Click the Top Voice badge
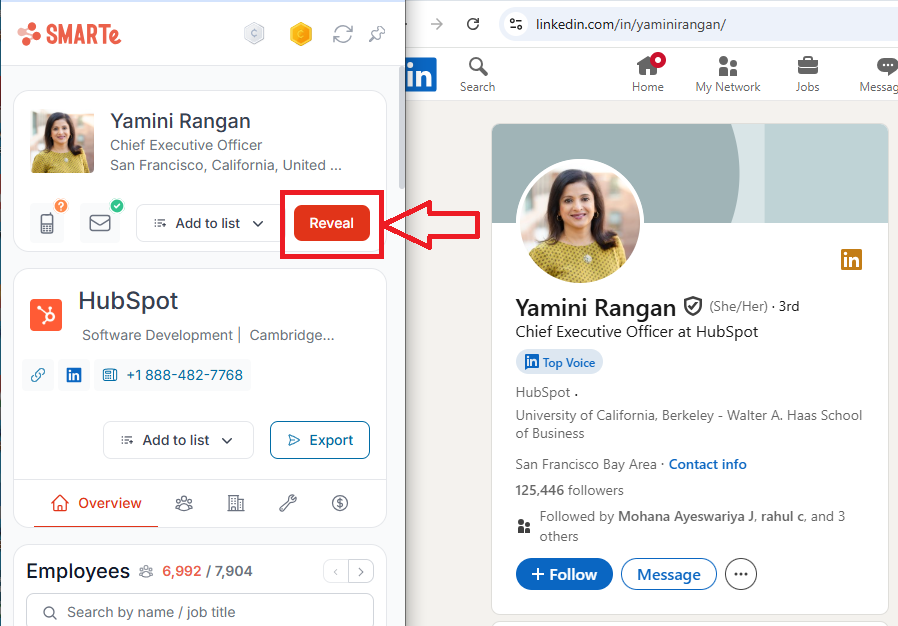The width and height of the screenshot is (898, 626). (560, 362)
